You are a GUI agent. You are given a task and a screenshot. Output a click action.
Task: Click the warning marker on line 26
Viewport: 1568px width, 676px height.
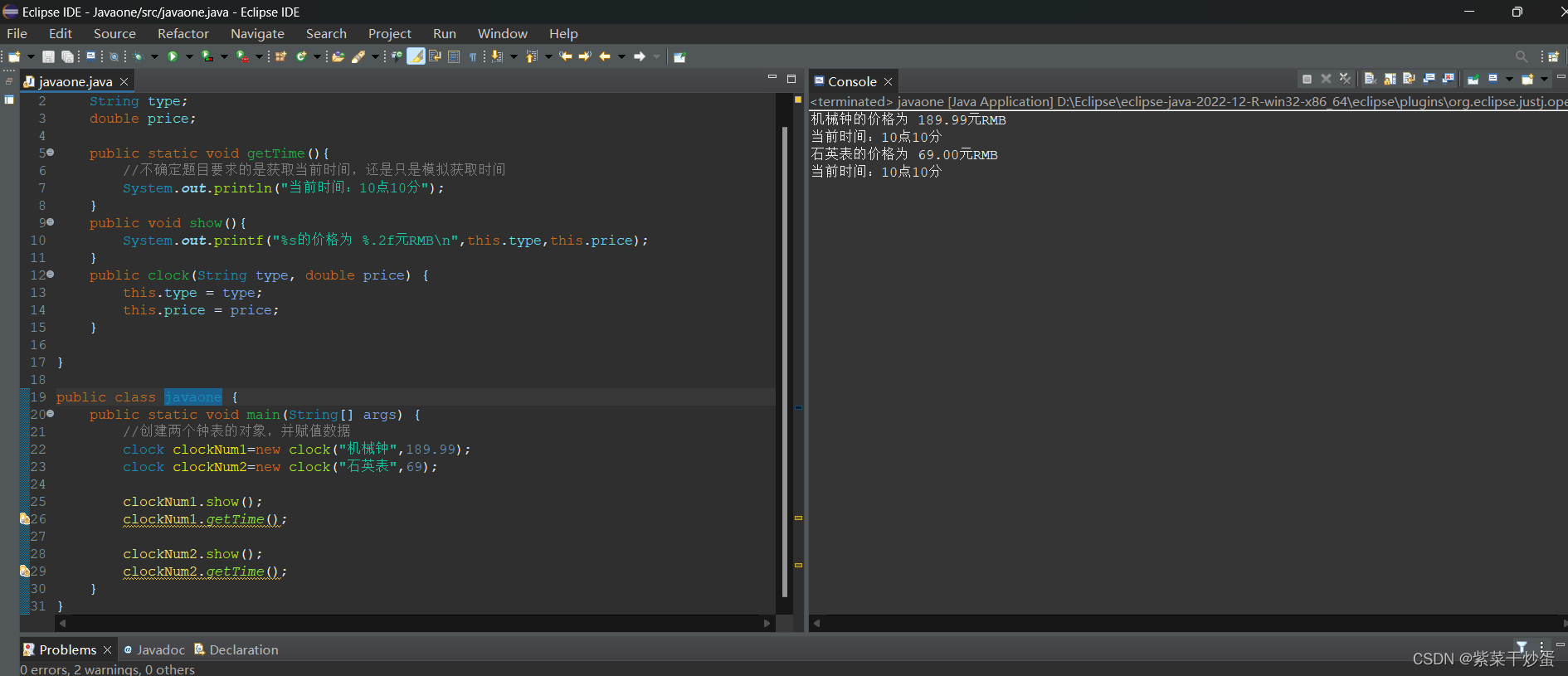[x=24, y=519]
